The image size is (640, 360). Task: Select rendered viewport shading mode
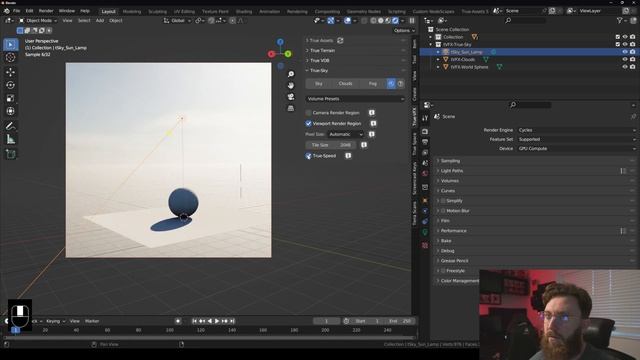coord(395,20)
